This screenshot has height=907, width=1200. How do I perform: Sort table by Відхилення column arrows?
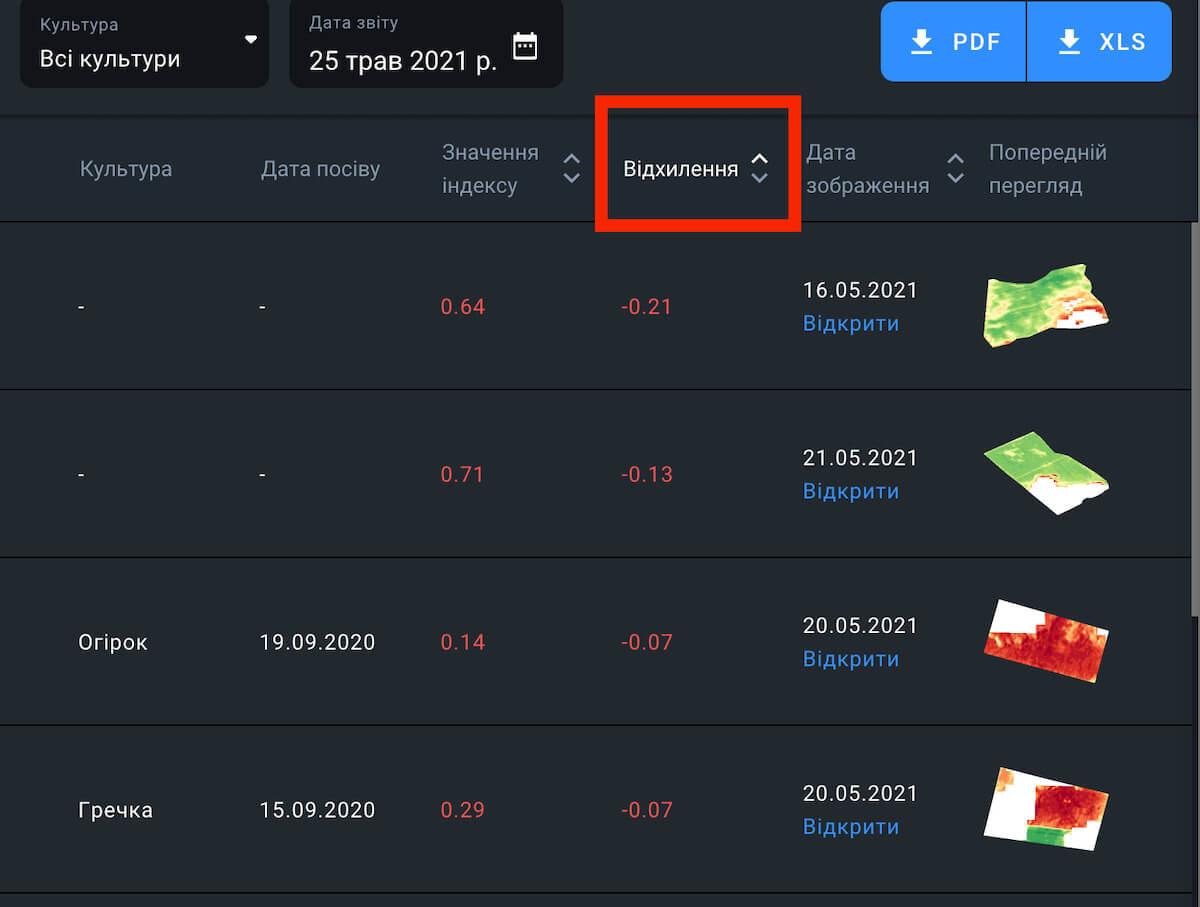tap(760, 169)
